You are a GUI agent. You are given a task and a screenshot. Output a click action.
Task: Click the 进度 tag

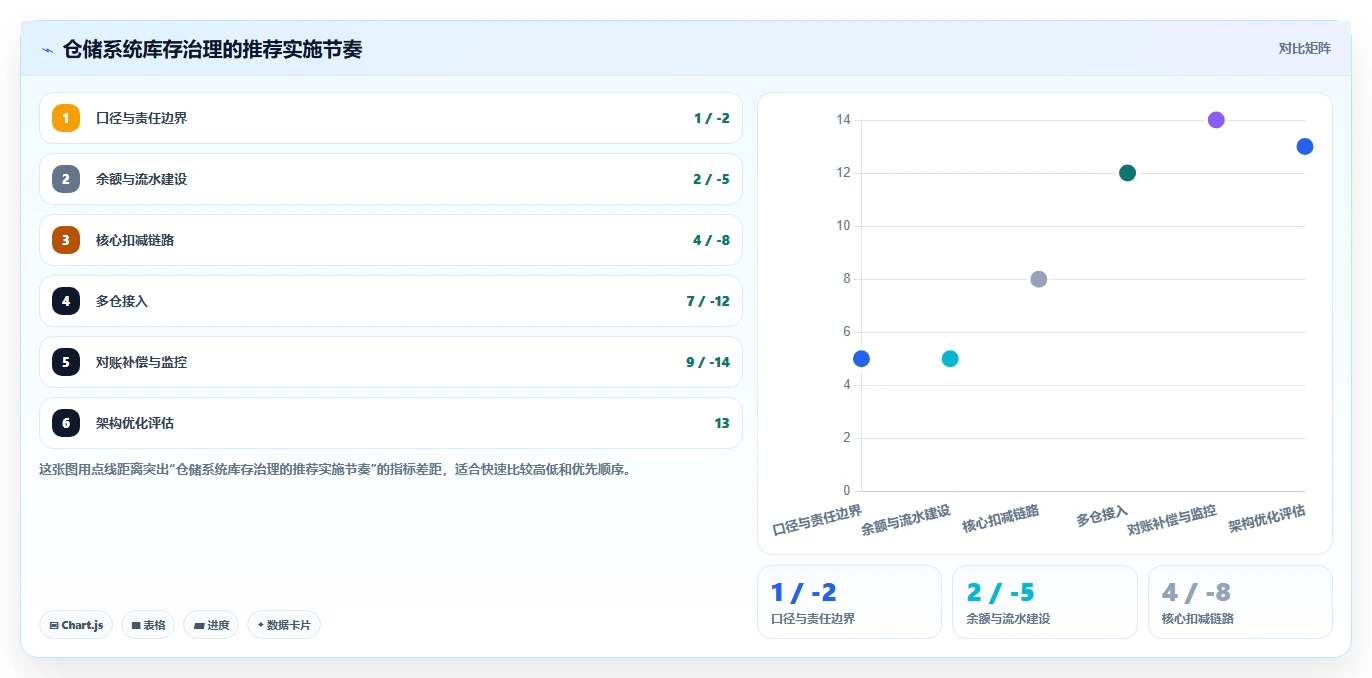(211, 625)
